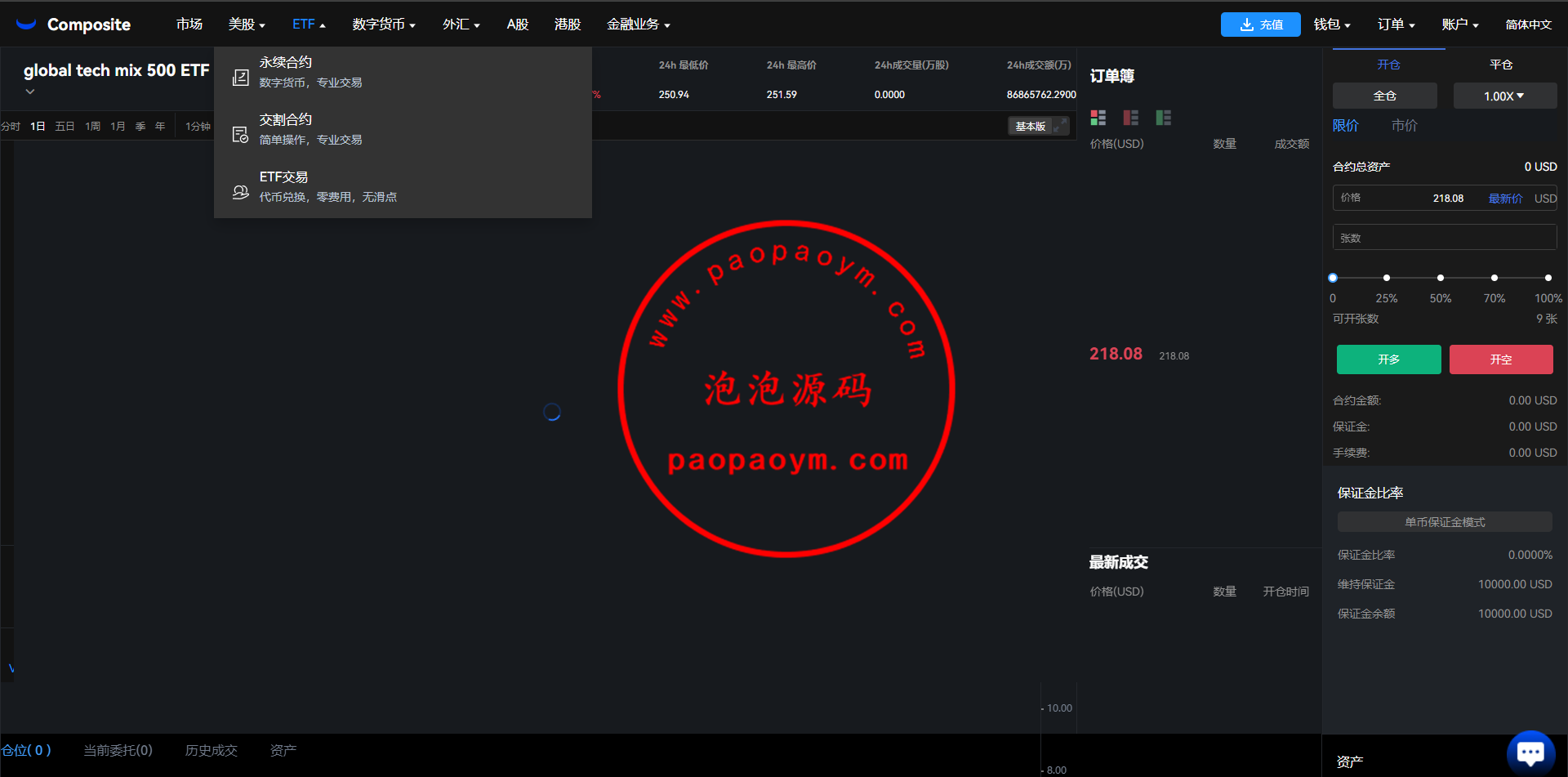Switch to the 开仓 tab

coord(1388,65)
